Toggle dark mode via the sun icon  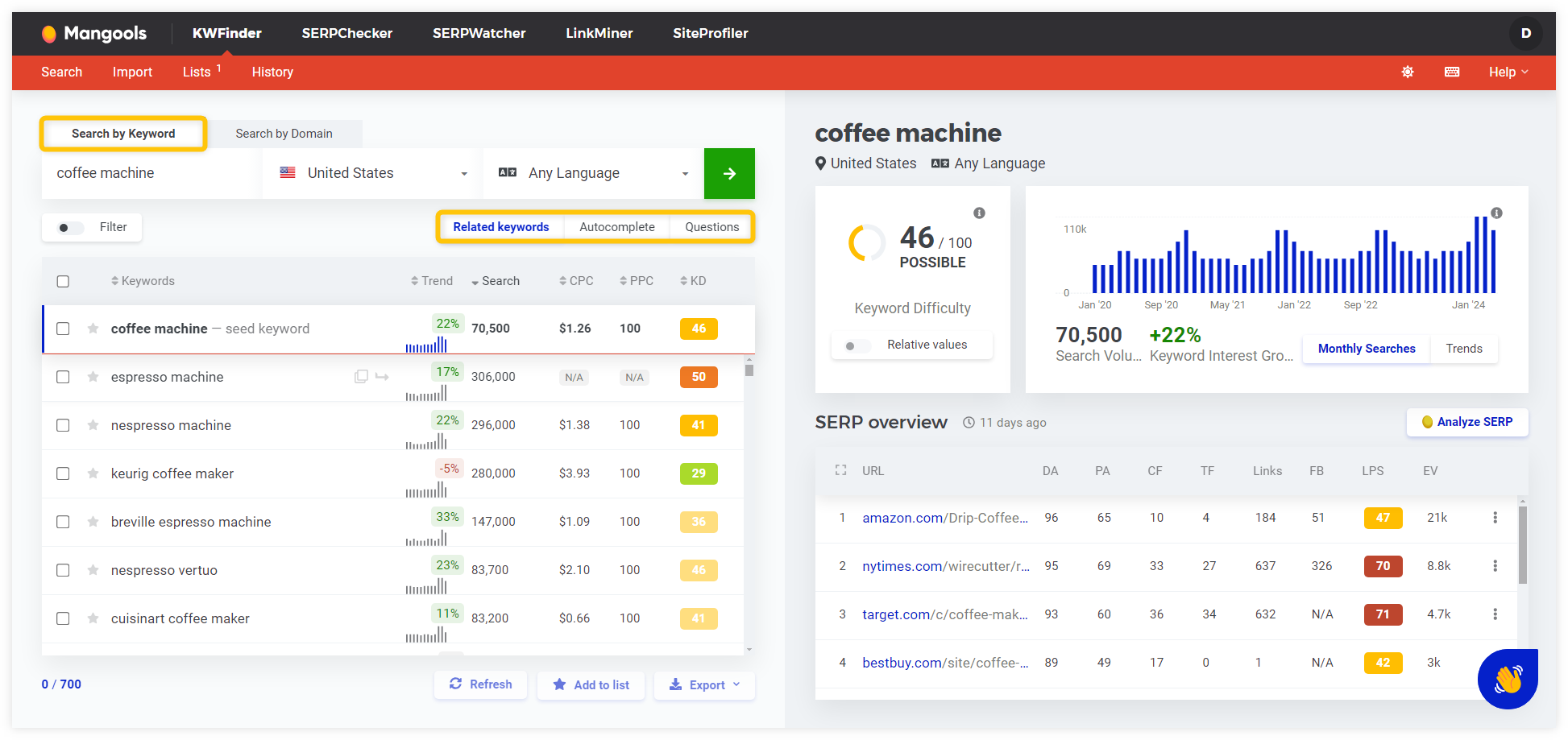(1408, 72)
